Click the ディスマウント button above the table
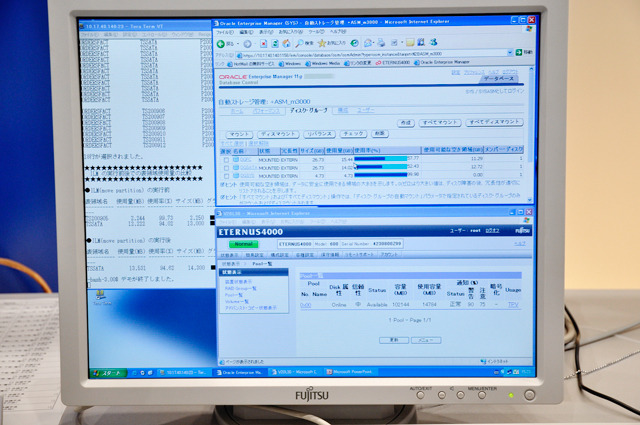Viewport: 640px width, 425px height. pyautogui.click(x=278, y=134)
